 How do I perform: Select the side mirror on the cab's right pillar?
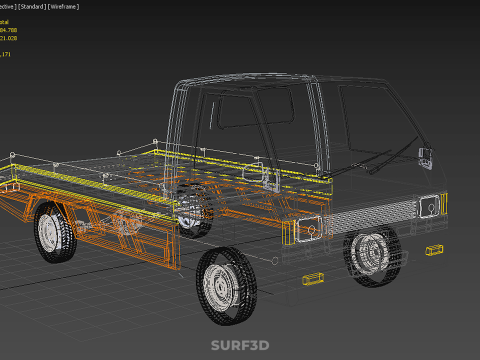[x=425, y=158]
